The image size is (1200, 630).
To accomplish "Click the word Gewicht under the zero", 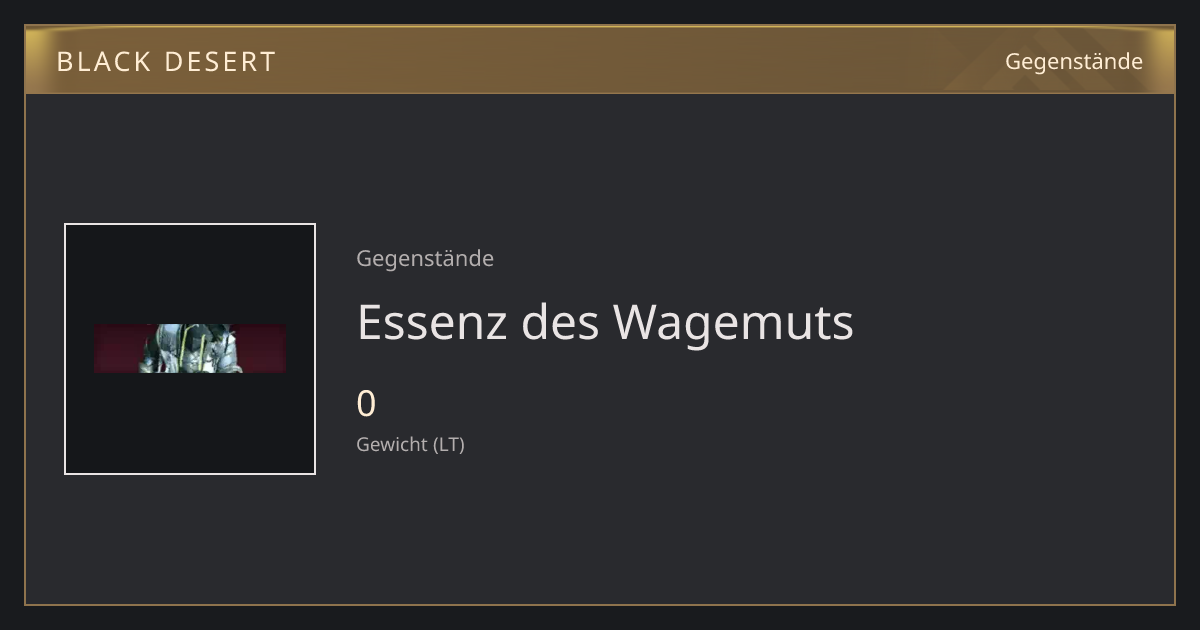I will (x=392, y=444).
